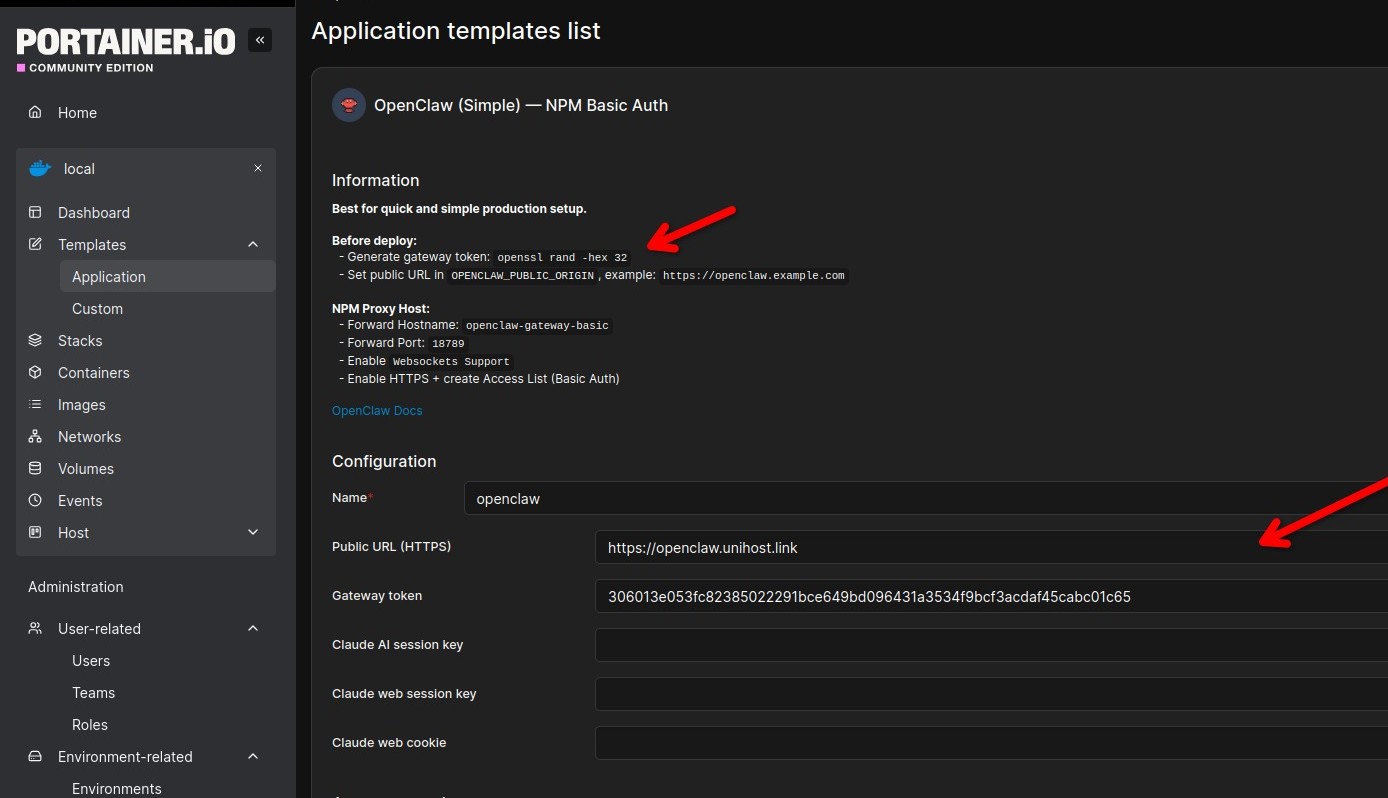Click the OPENCLAW_PUBLIC_ORIGIN code text
This screenshot has height=798, width=1388.
(522, 275)
